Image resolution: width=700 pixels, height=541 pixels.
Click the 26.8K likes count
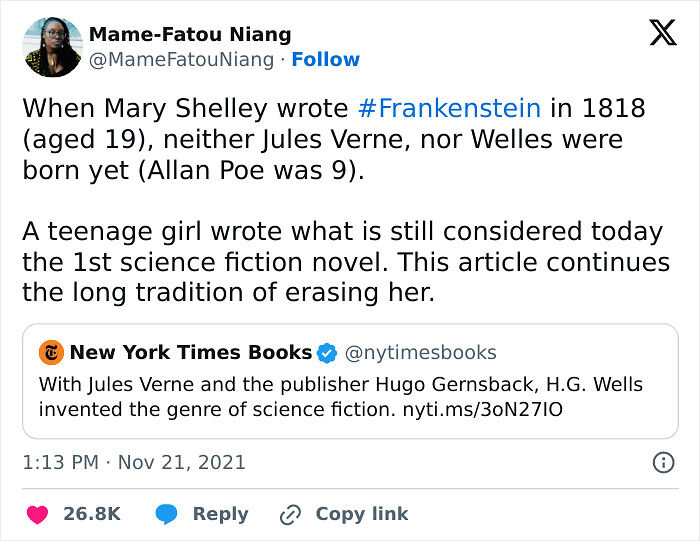click(x=92, y=514)
